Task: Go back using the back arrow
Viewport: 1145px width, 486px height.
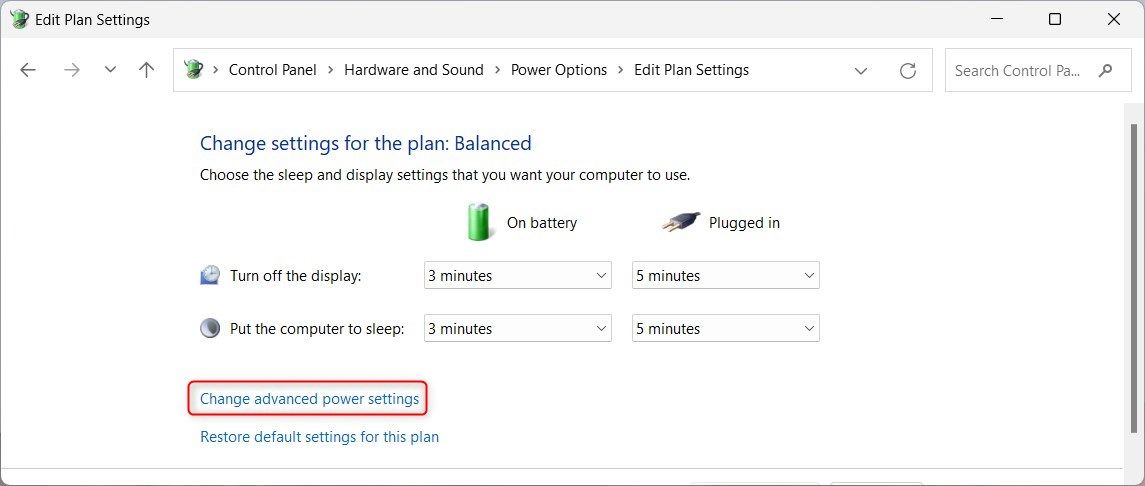Action: click(28, 70)
